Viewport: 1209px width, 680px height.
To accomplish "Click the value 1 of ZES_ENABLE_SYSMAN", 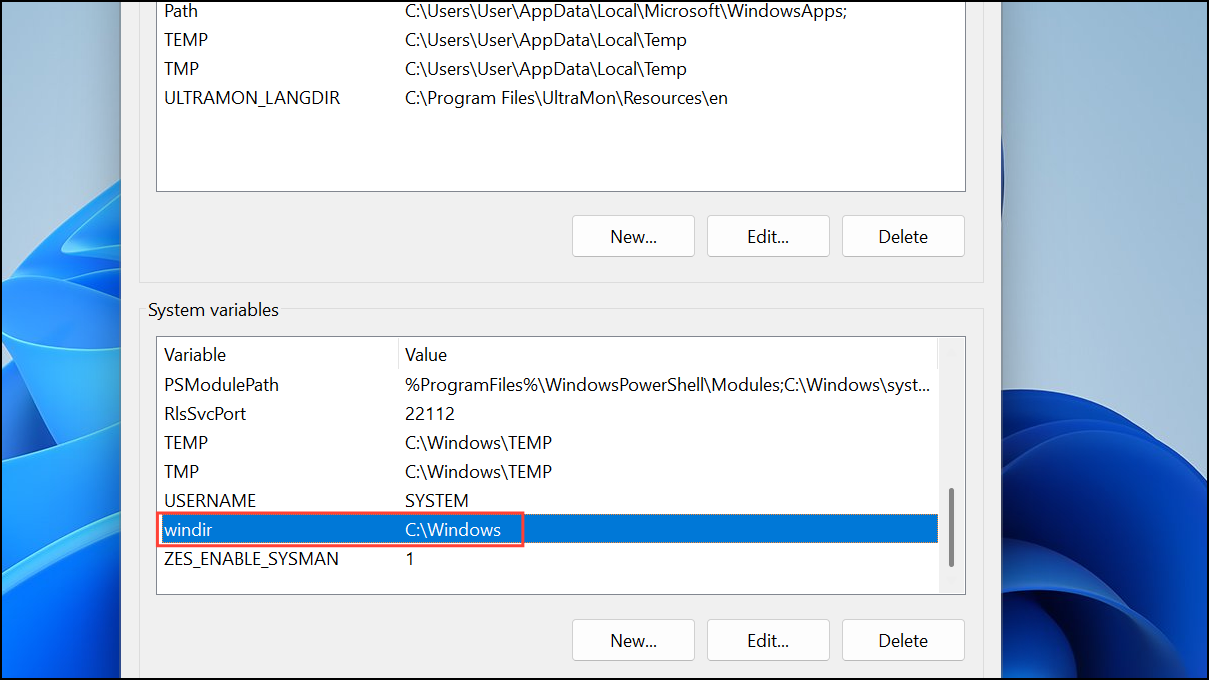I will (410, 559).
